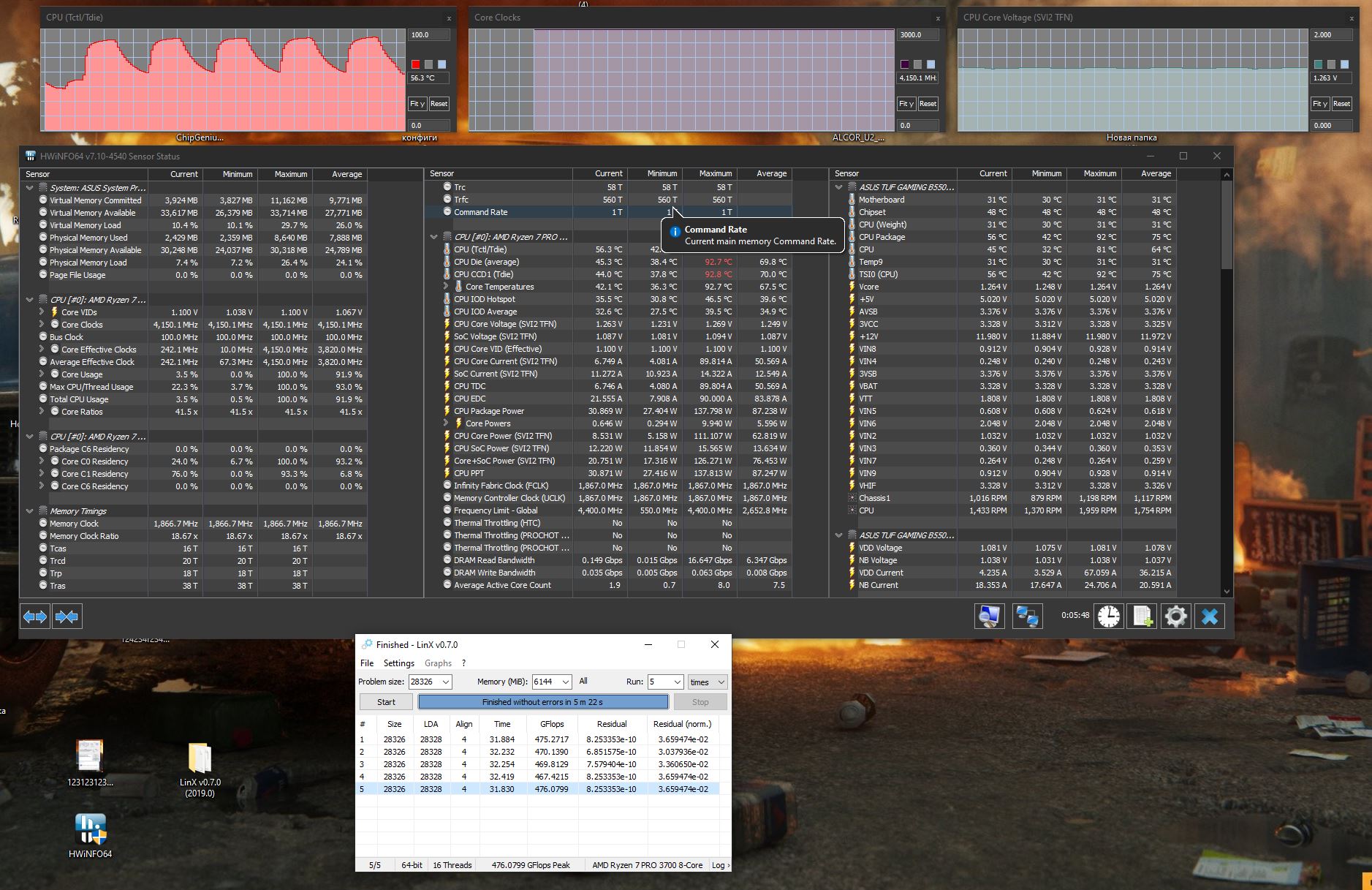This screenshot has height=890, width=1372.
Task: Click the clock icon beside Infinity Fabric Clock
Action: (447, 486)
